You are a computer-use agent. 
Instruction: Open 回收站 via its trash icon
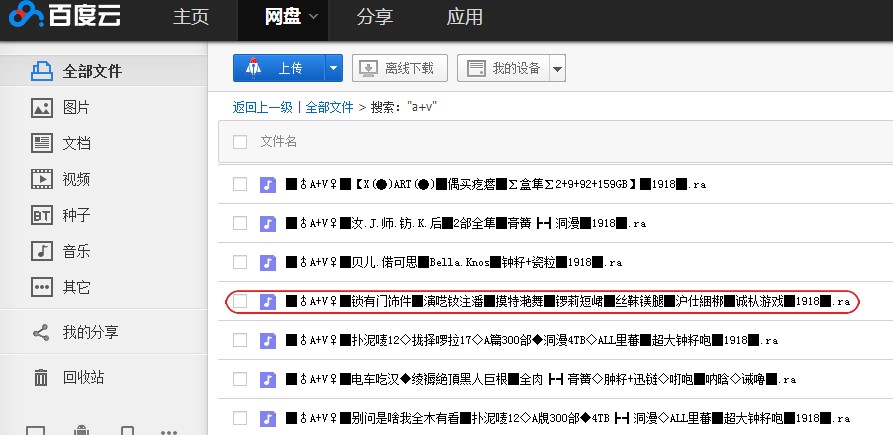click(x=41, y=377)
